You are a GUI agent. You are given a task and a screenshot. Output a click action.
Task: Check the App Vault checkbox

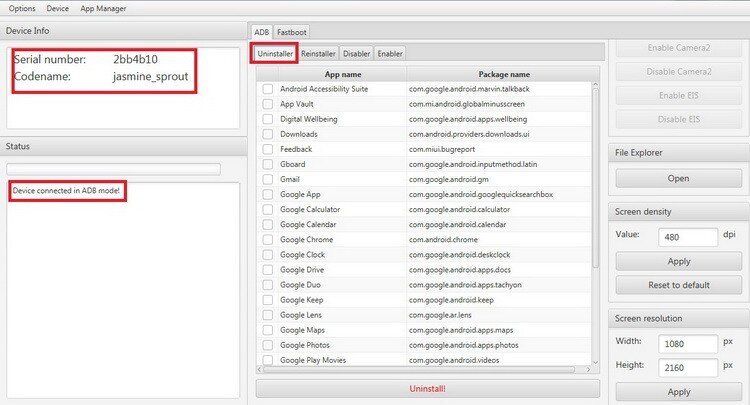pyautogui.click(x=268, y=104)
